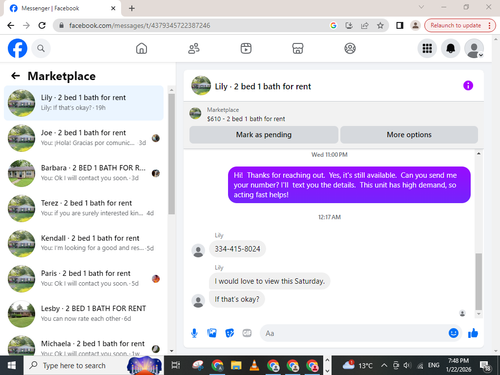This screenshot has height=375, width=500.
Task: Open the Google icon in the address bar
Action: point(333,25)
